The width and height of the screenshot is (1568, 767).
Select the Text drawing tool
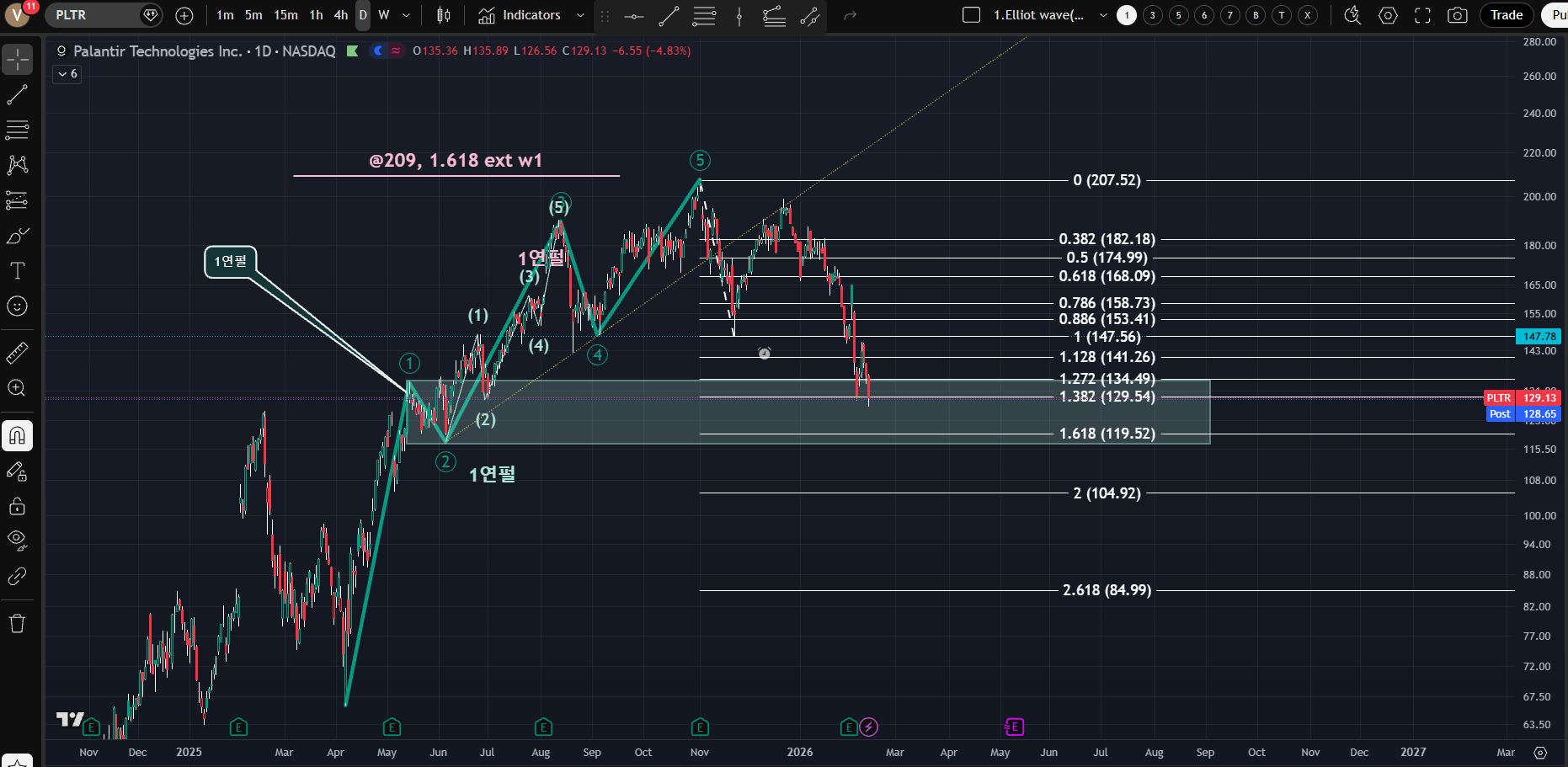tap(17, 271)
